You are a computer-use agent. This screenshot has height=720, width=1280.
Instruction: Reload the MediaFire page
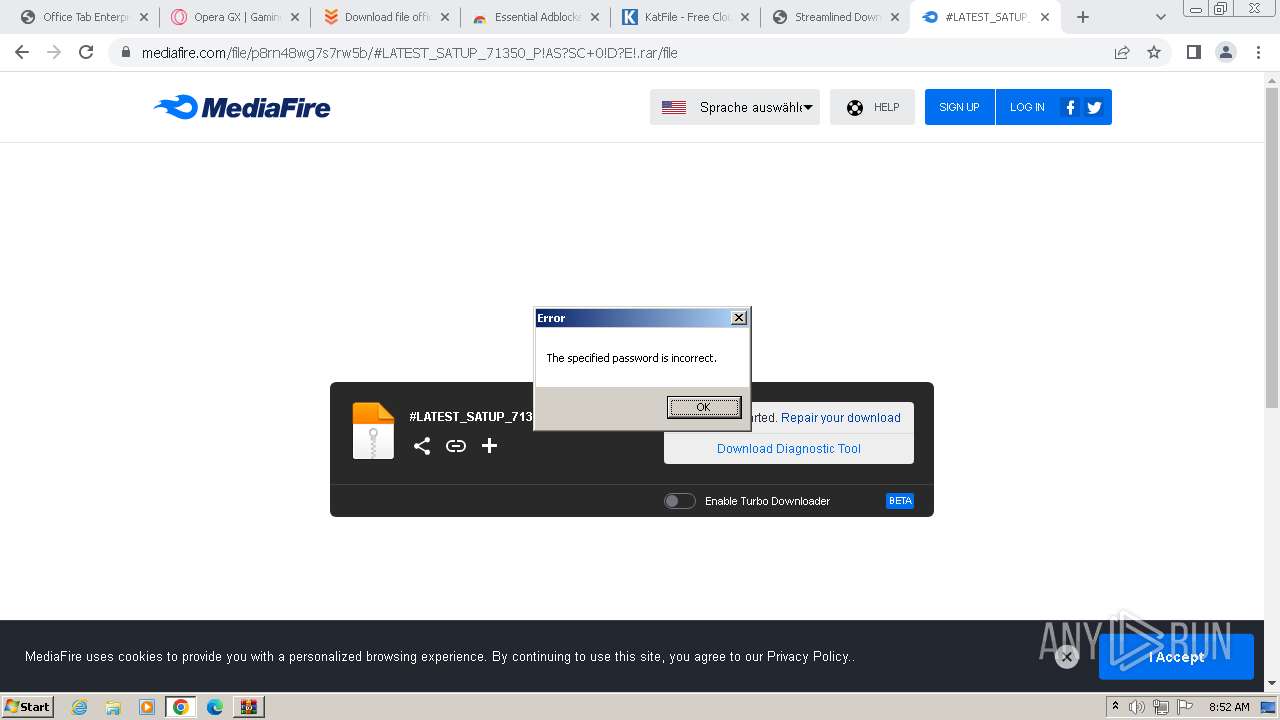86,52
